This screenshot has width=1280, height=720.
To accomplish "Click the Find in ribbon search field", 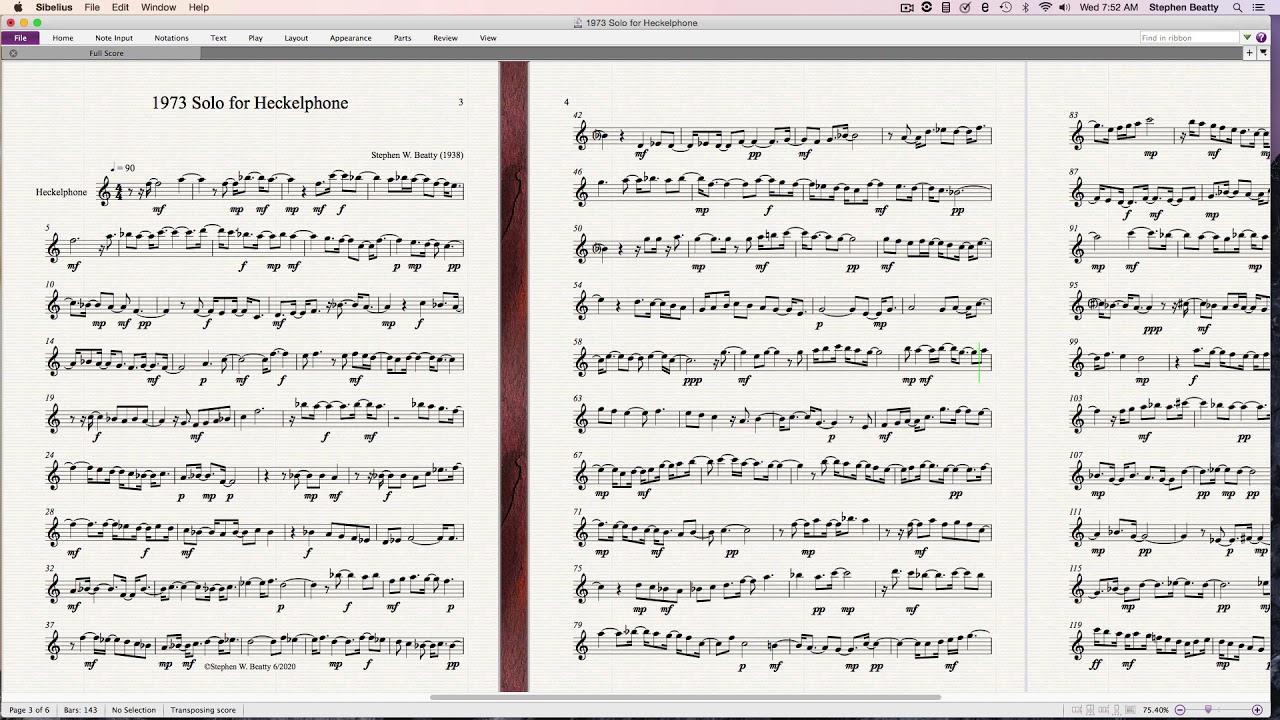I will (x=1190, y=38).
